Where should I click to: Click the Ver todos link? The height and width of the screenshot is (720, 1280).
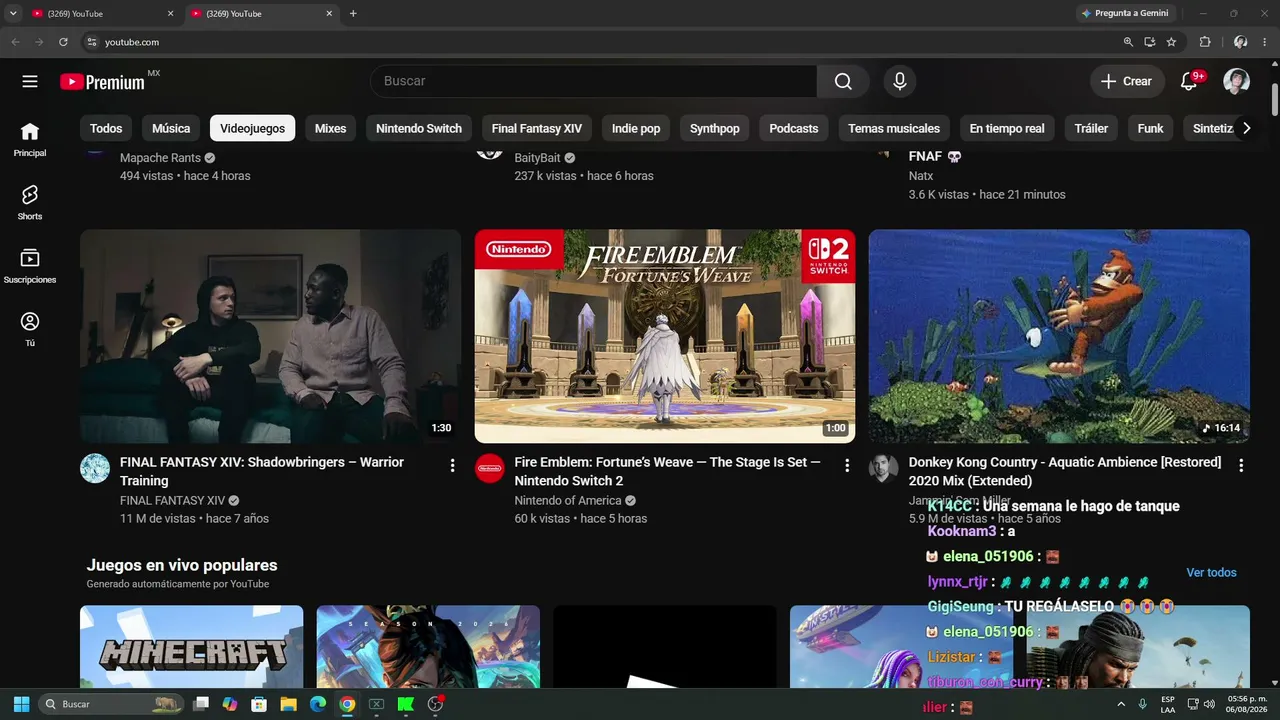(1212, 573)
